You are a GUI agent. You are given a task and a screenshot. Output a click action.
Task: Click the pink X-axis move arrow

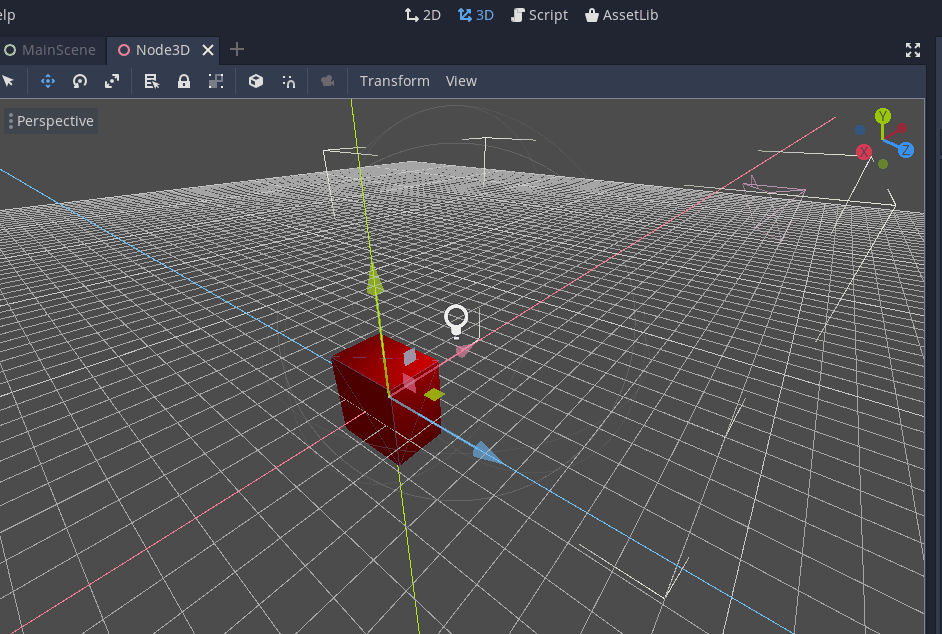coord(464,350)
